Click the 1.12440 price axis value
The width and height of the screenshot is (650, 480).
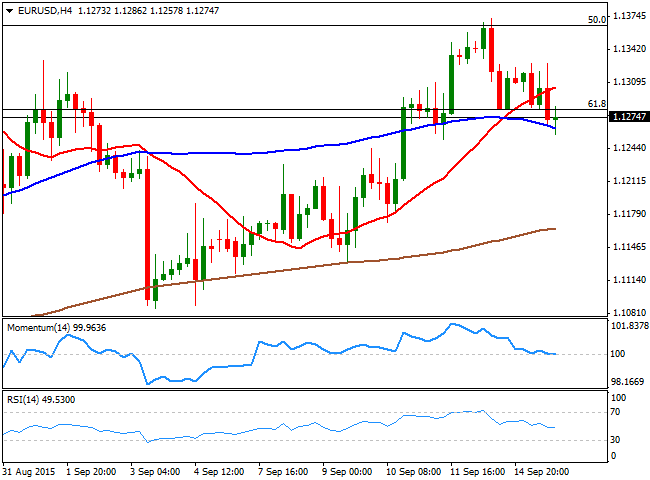(629, 148)
